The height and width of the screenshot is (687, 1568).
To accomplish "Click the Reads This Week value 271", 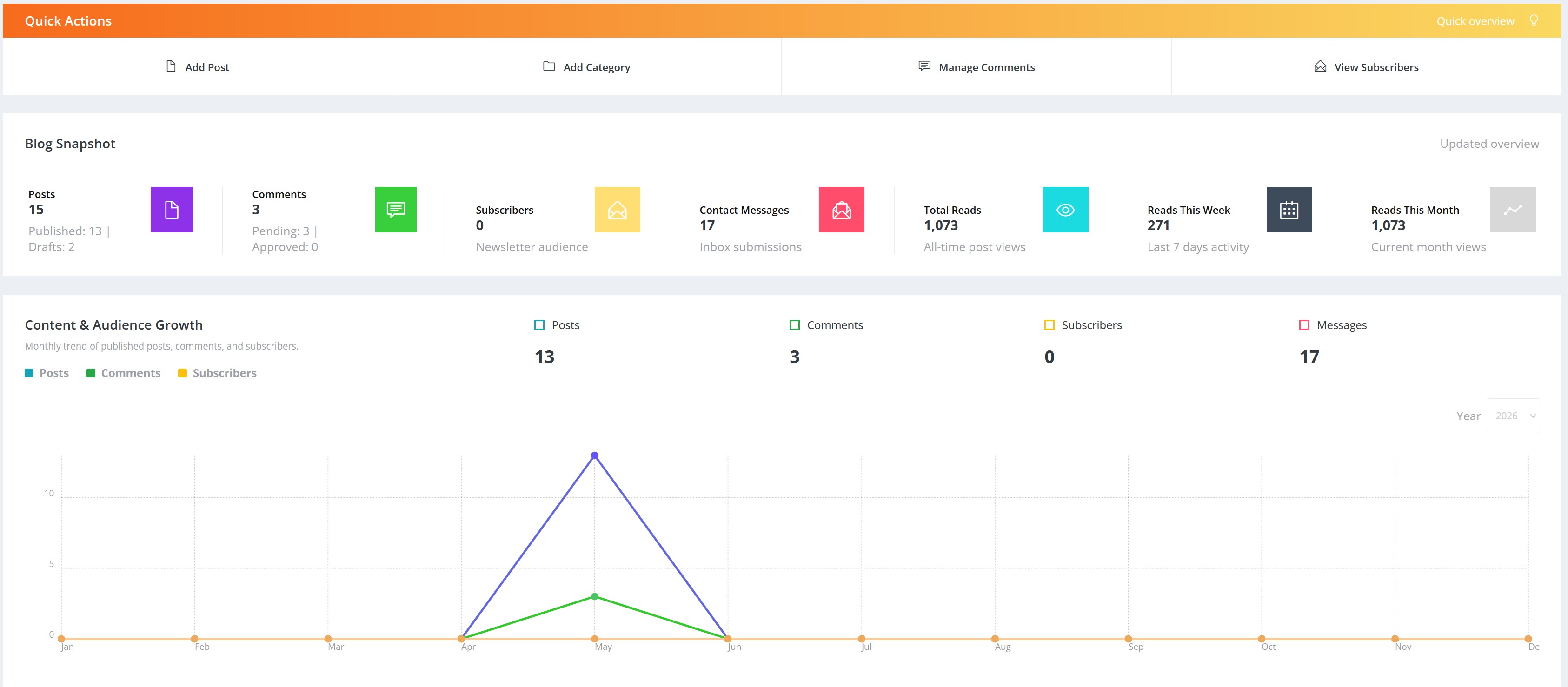I will pyautogui.click(x=1158, y=225).
